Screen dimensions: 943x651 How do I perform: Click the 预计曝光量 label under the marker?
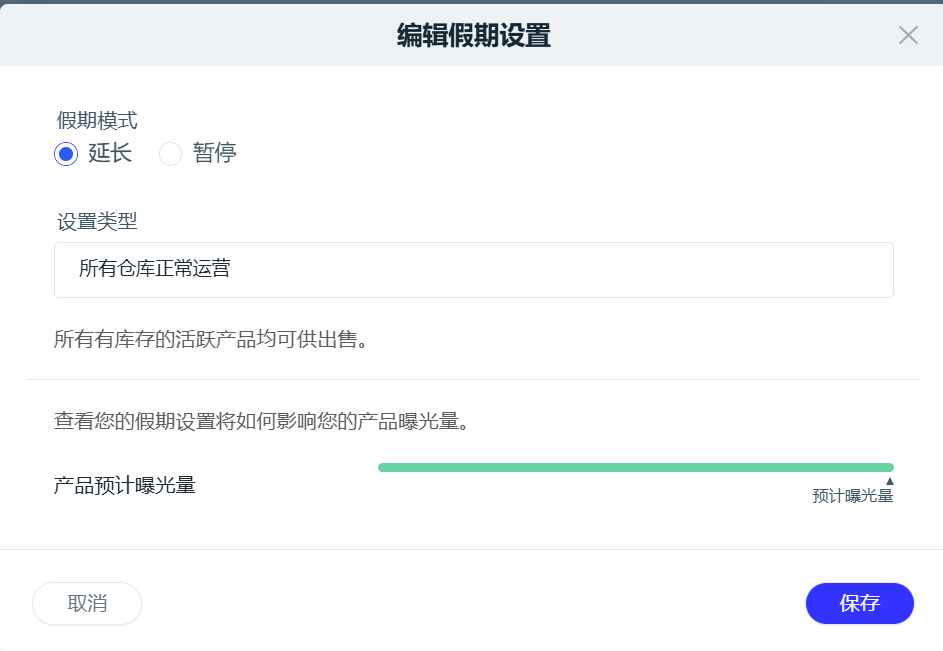[x=852, y=496]
